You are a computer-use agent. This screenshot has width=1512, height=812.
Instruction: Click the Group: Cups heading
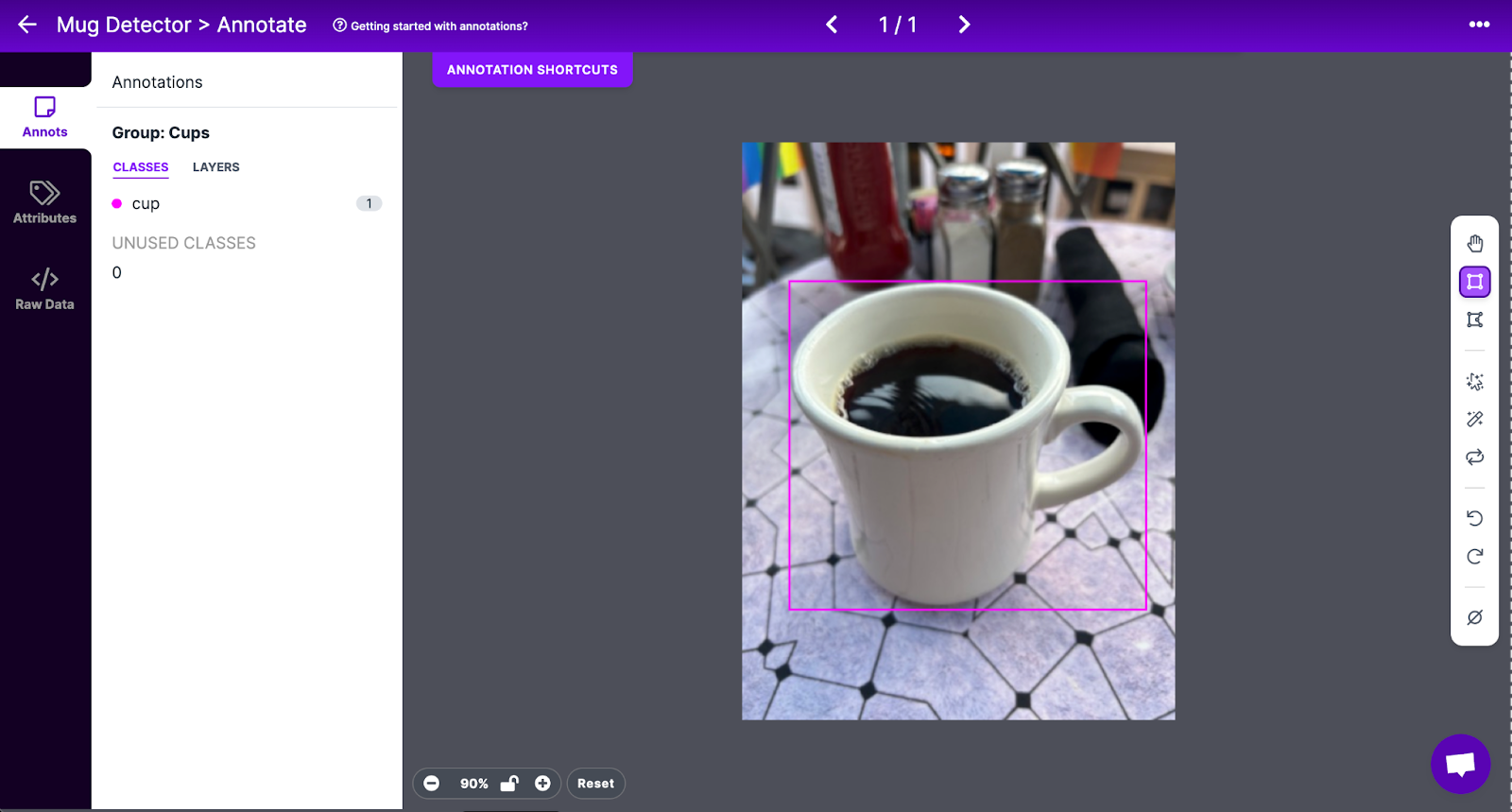(161, 133)
